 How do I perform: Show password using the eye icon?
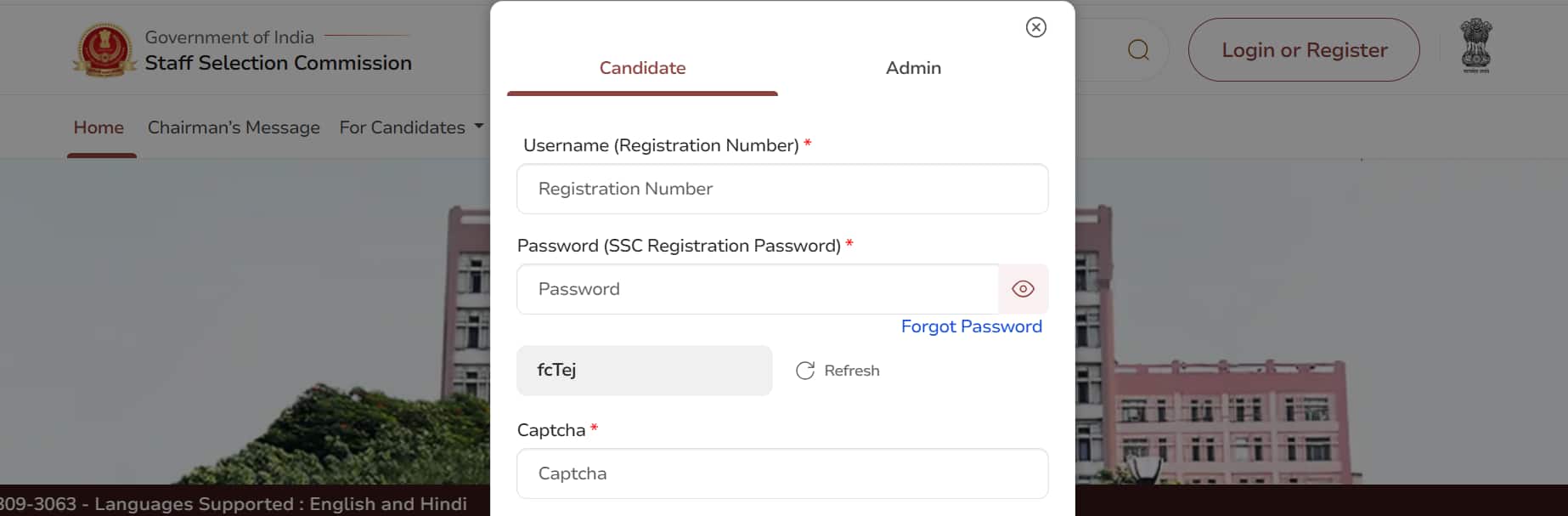(1023, 289)
